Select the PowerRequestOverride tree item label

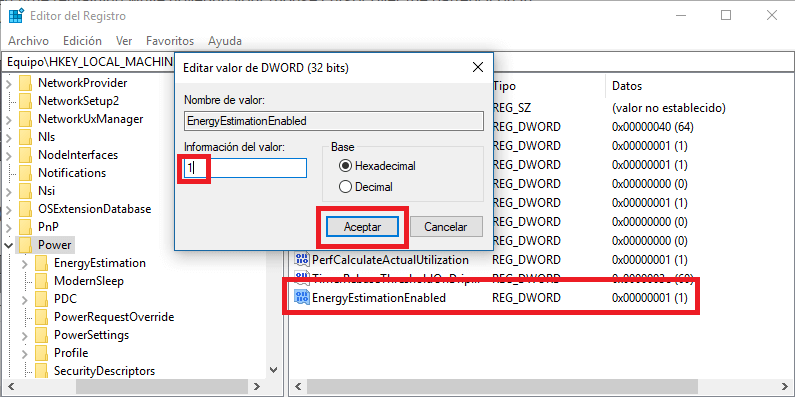click(114, 317)
